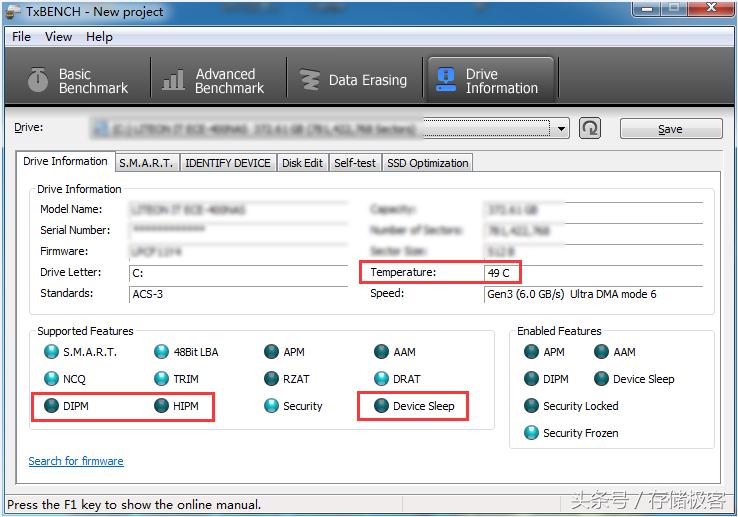Viewport: 738px width, 517px height.
Task: Click the RZAT feature indicator
Action: [271, 379]
